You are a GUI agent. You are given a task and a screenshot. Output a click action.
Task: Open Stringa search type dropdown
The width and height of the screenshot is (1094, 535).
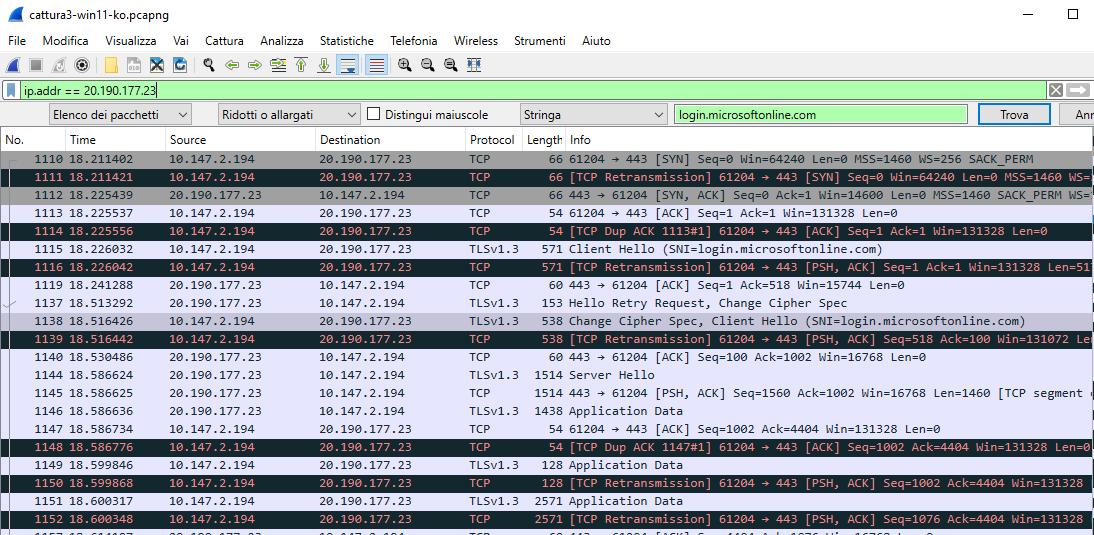[594, 114]
